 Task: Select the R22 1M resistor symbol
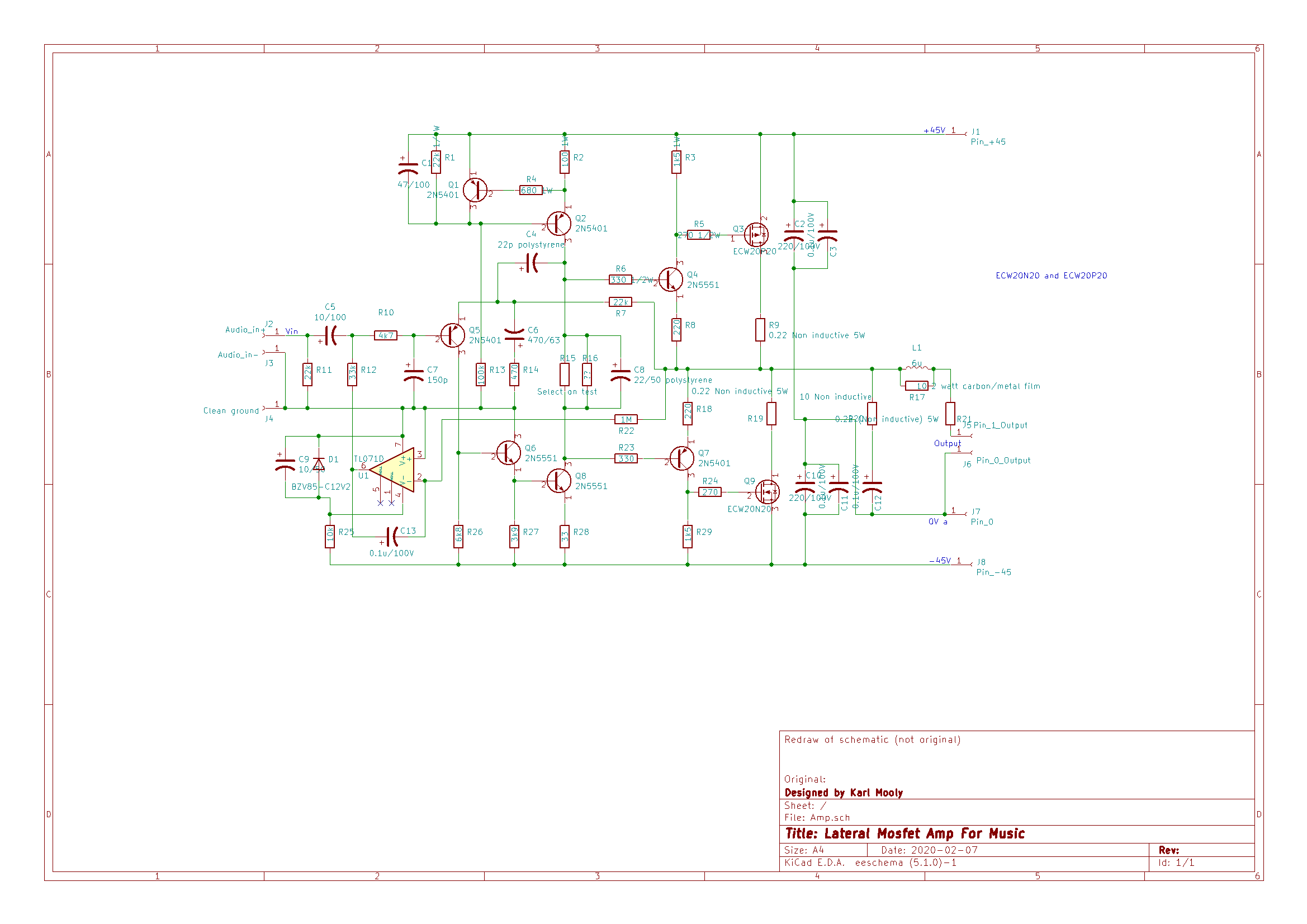tap(626, 420)
